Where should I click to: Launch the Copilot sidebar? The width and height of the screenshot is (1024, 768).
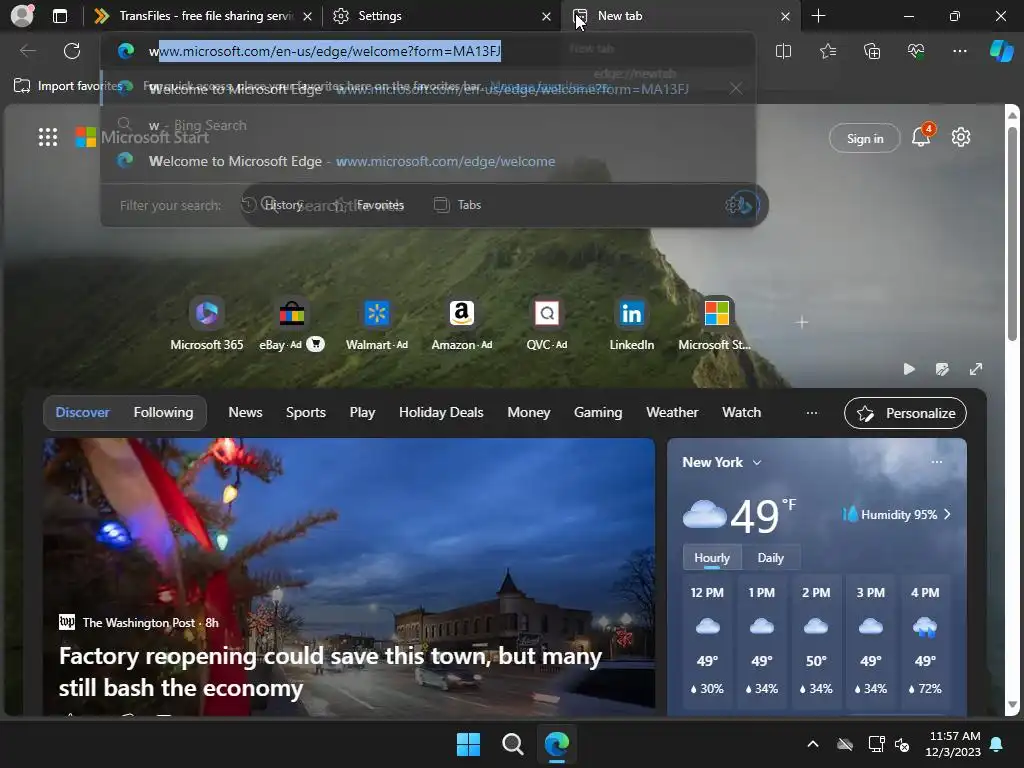pyautogui.click(x=1001, y=51)
